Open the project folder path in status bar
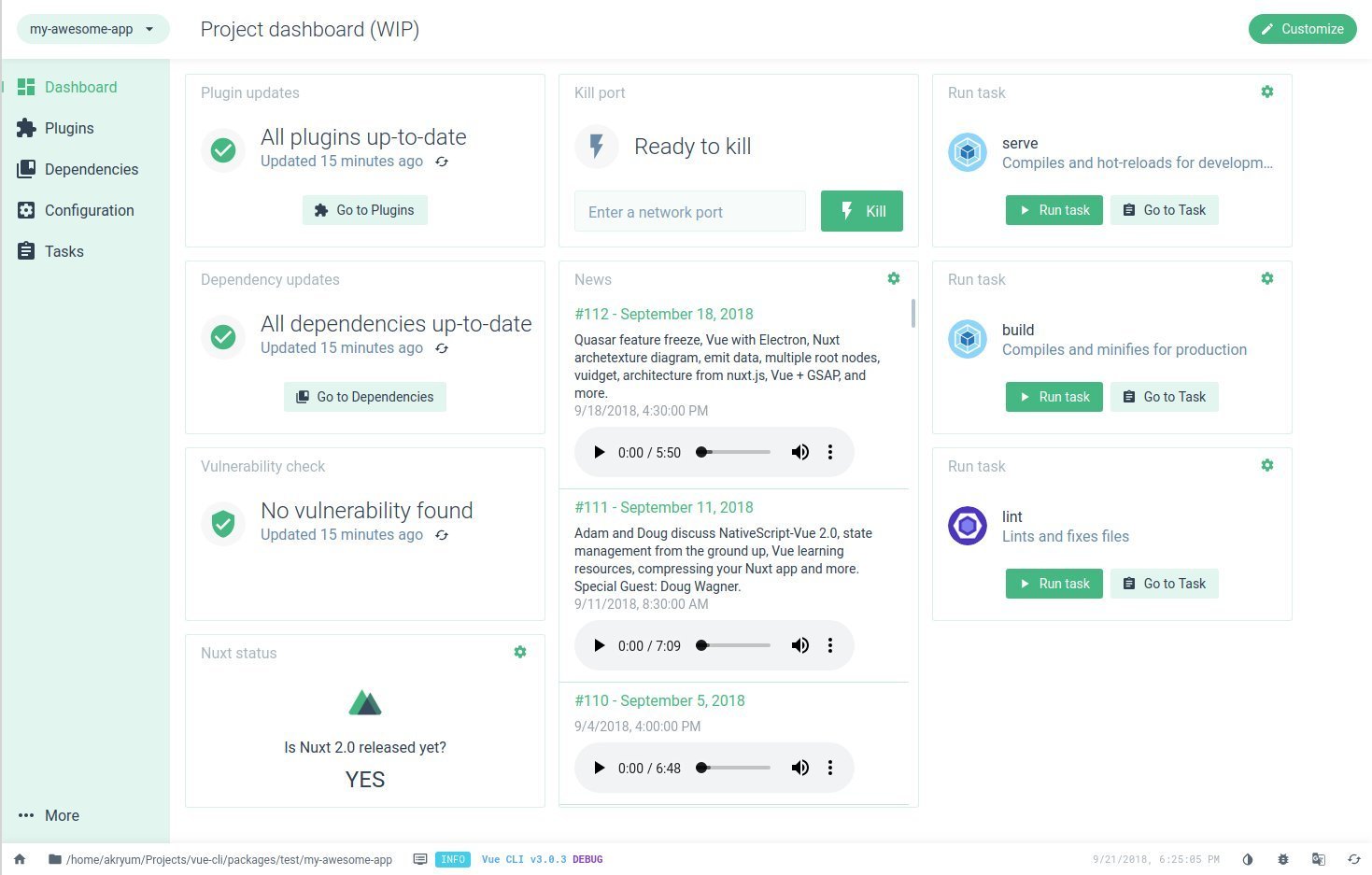Screen dimensions: 1372x875 [x=220, y=859]
